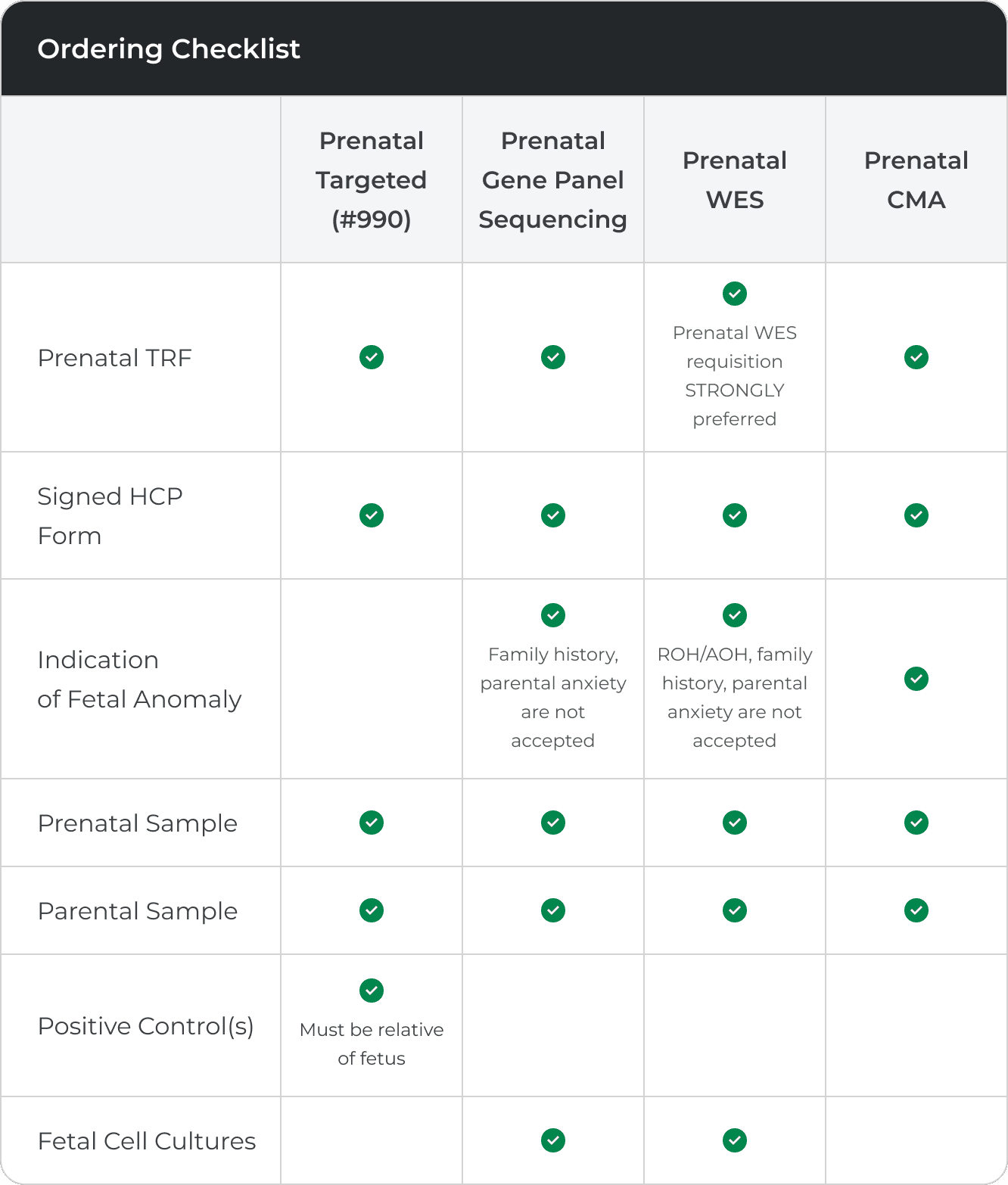
Task: Click Signed HCP Form checkmark under Prenatal WES
Action: click(x=735, y=515)
